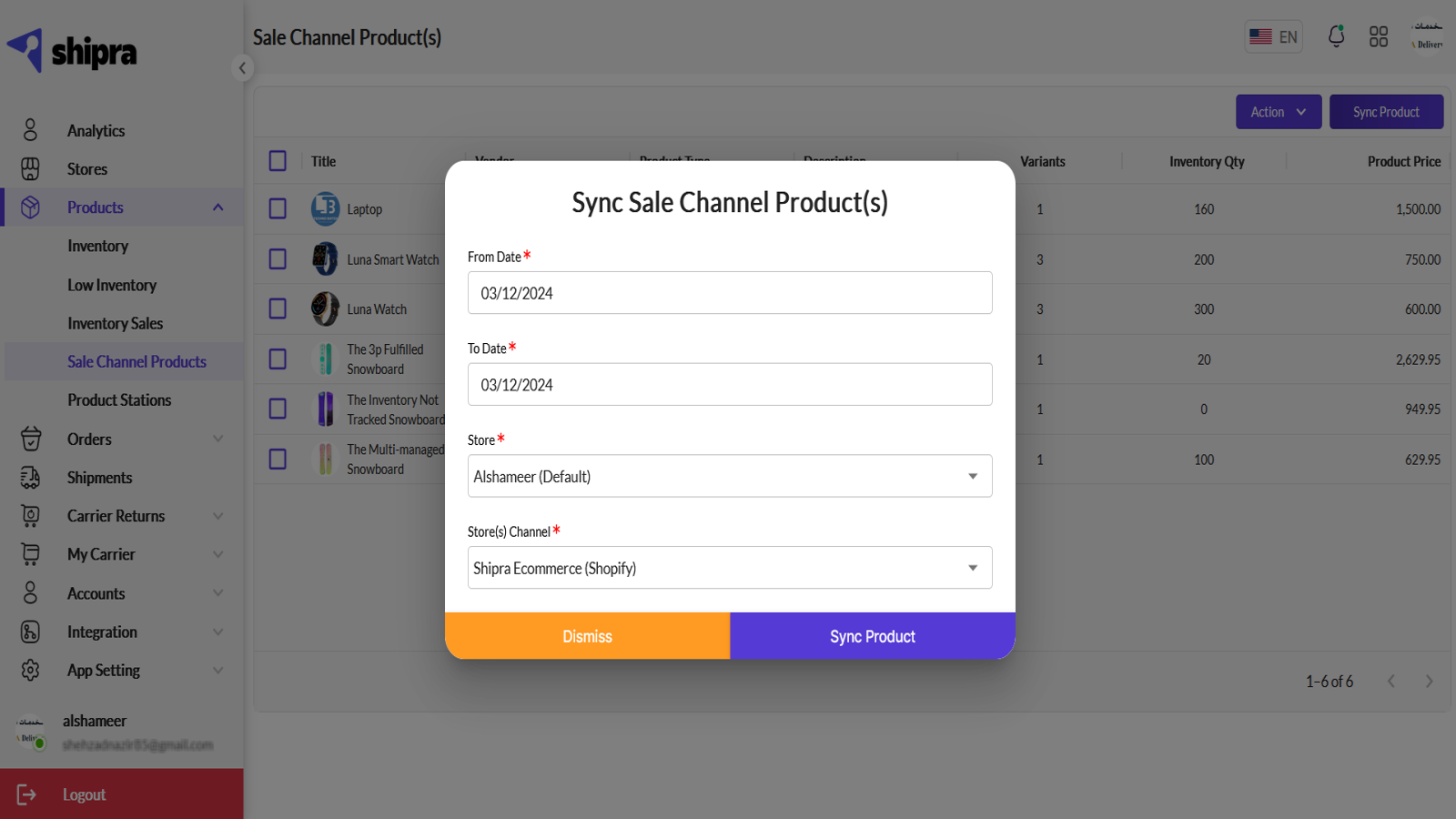Collapse the sidebar with the arrow icon
This screenshot has width=1456, height=819.
click(242, 67)
